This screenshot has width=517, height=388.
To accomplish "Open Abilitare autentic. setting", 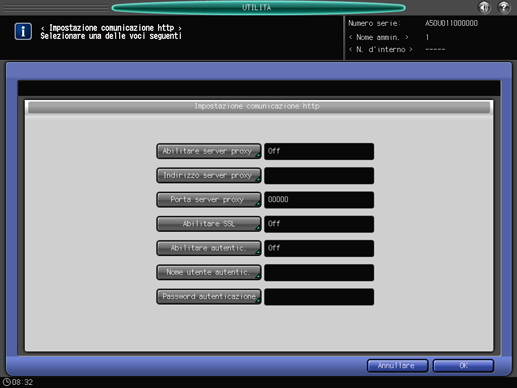I will point(209,248).
